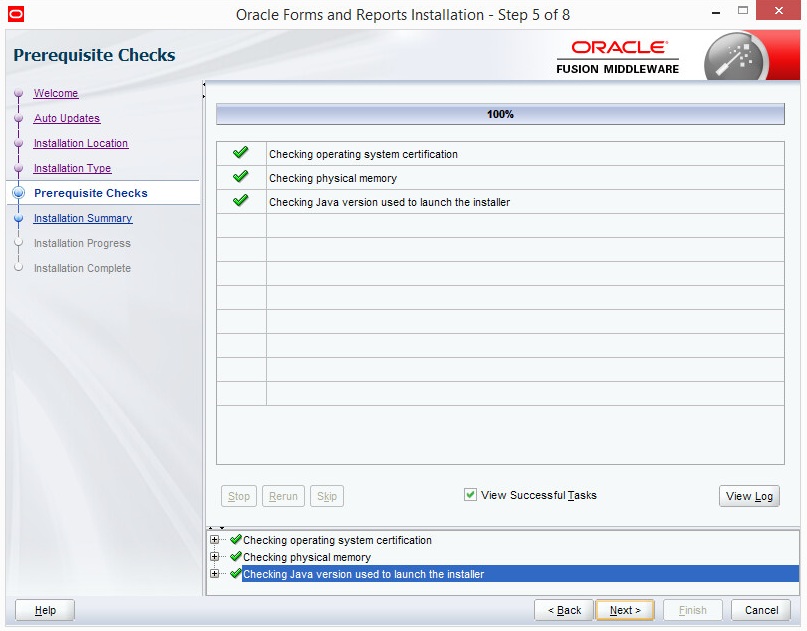Expand the physical memory tree node

coord(215,557)
